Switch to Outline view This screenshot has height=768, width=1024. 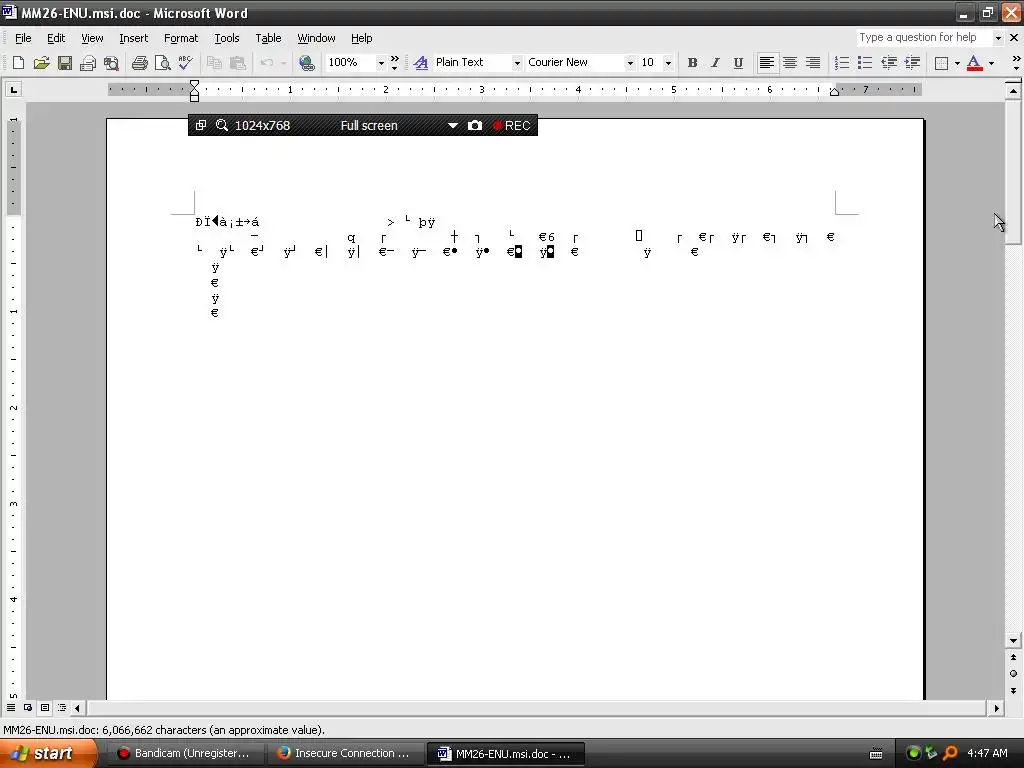tap(62, 707)
